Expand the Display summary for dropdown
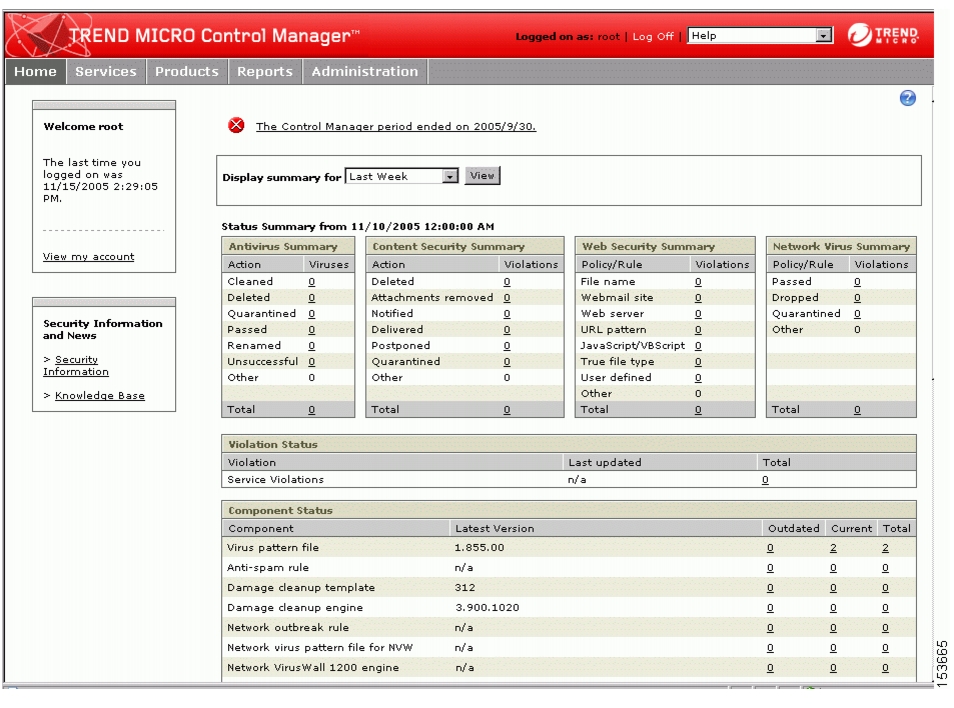Viewport: 954px width, 708px height. 401,176
